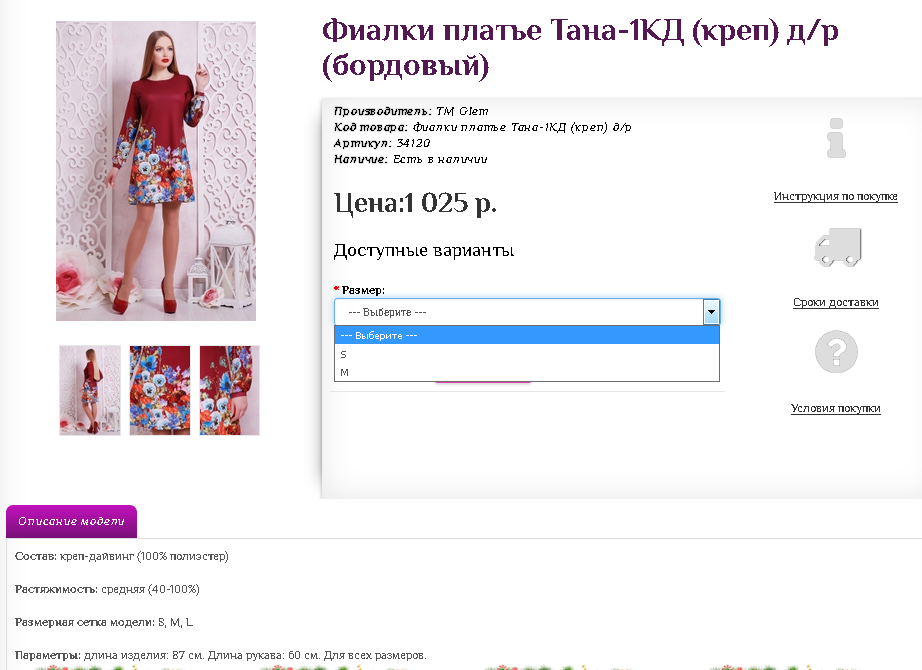
Task: Click the price text Цена:1 025 р.
Action: pos(415,203)
